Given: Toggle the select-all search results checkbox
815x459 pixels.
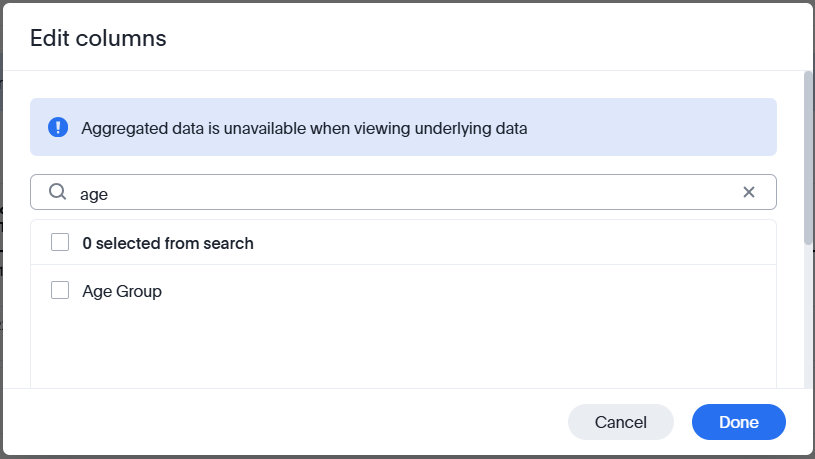Looking at the screenshot, I should point(60,243).
